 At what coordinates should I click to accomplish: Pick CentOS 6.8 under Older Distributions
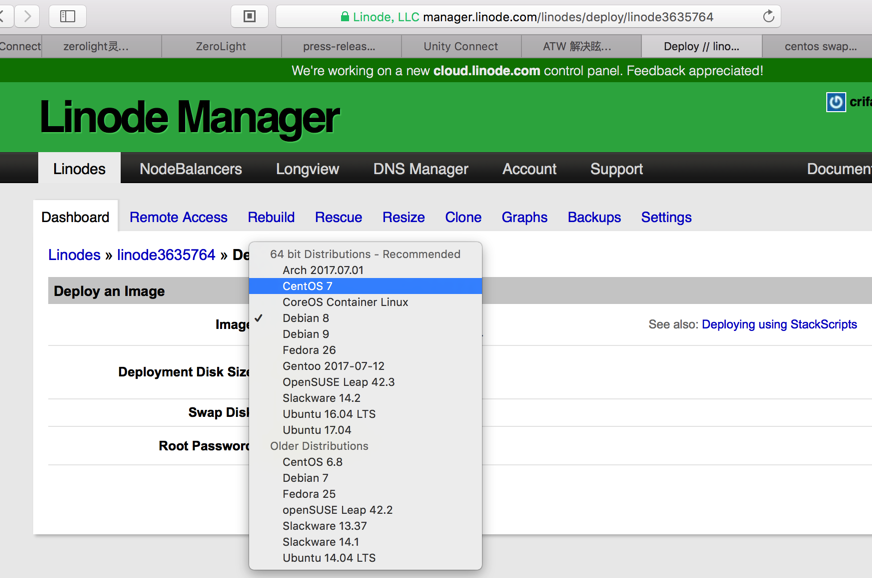click(x=365, y=462)
